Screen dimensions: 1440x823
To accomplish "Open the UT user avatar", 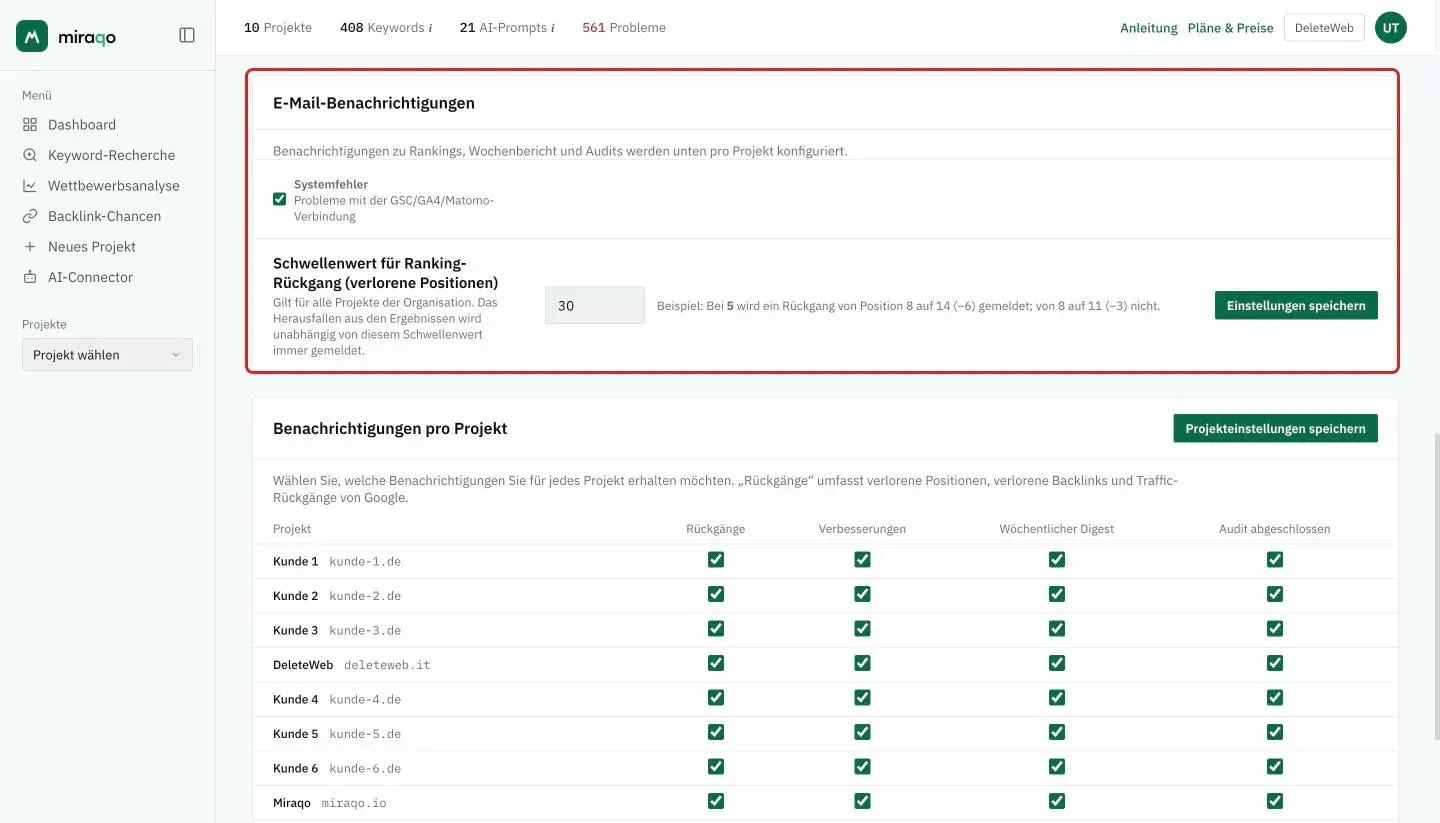I will click(x=1391, y=28).
